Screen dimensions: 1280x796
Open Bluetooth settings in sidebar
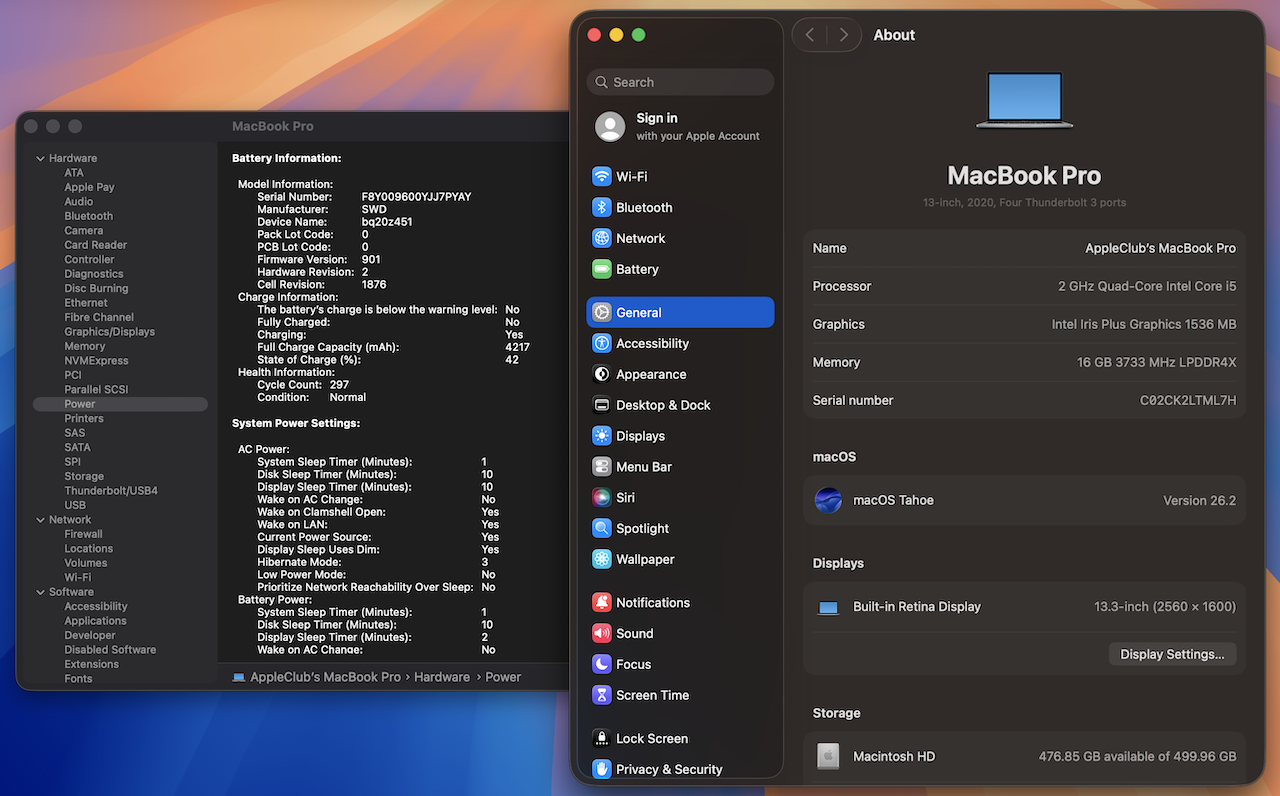click(644, 208)
